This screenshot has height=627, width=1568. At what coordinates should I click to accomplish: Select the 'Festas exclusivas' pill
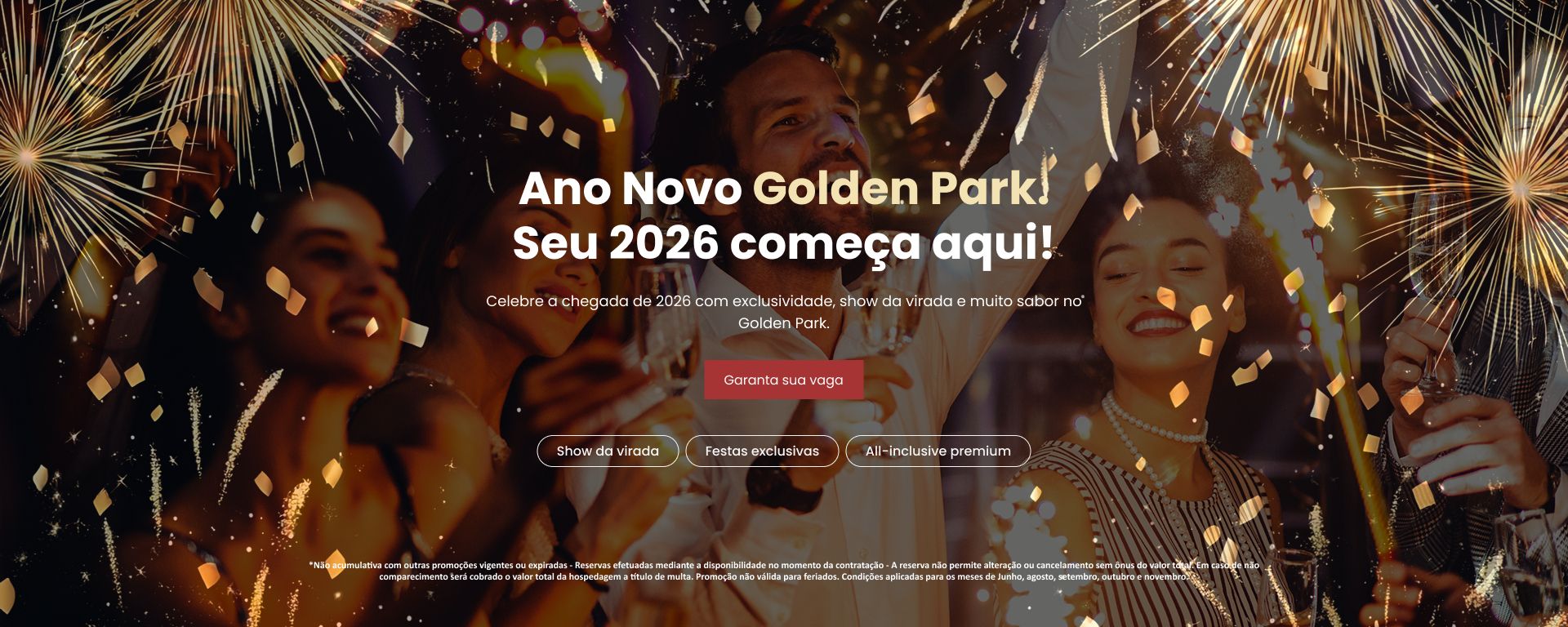pyautogui.click(x=762, y=451)
